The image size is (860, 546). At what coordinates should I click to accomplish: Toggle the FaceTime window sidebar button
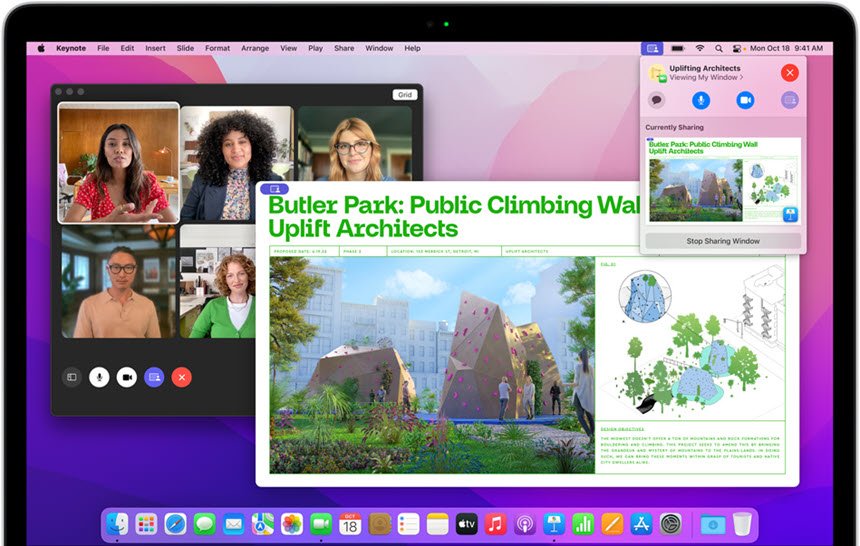coord(72,377)
